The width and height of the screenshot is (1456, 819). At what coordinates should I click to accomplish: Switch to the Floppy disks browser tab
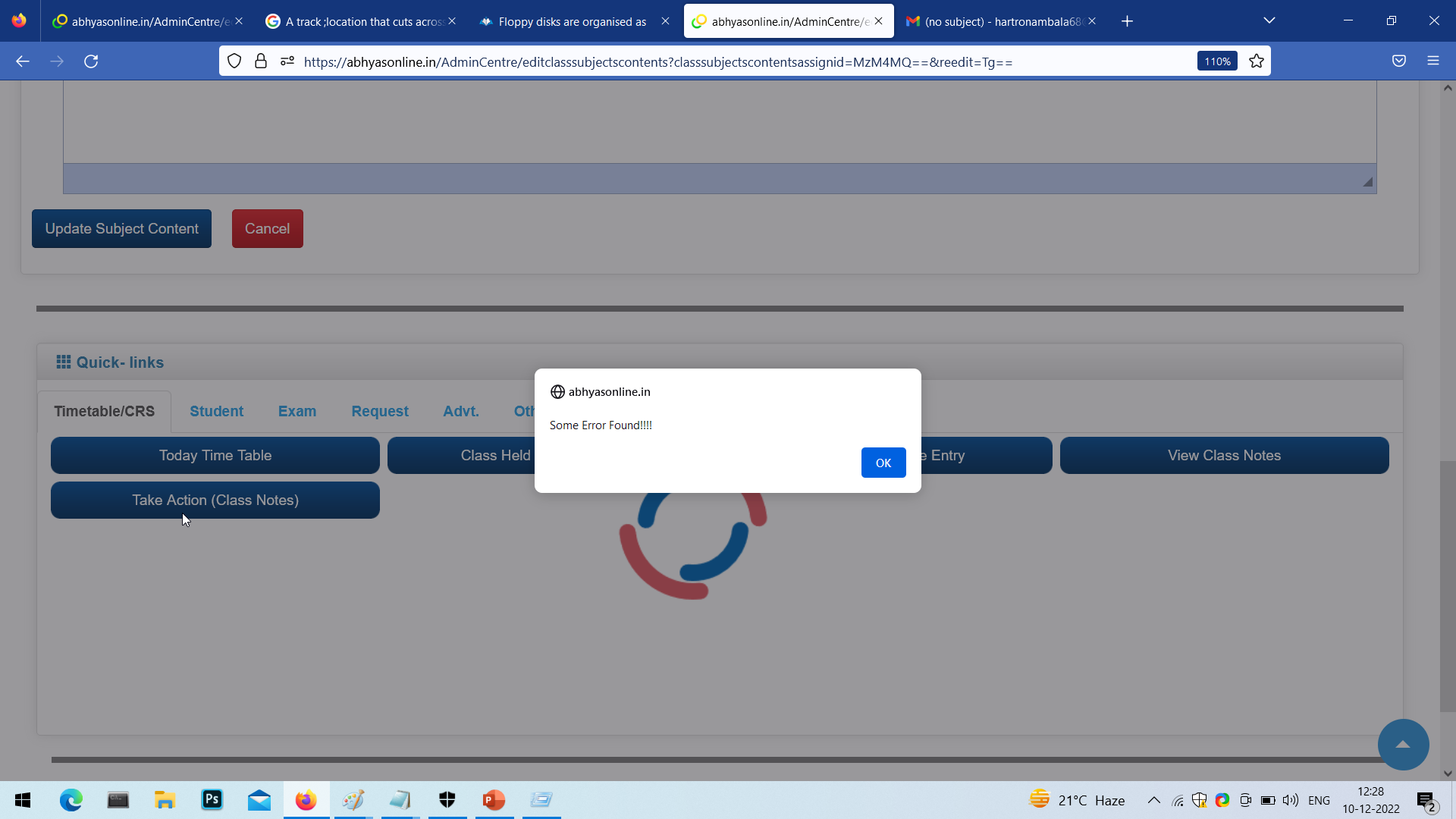(x=572, y=21)
